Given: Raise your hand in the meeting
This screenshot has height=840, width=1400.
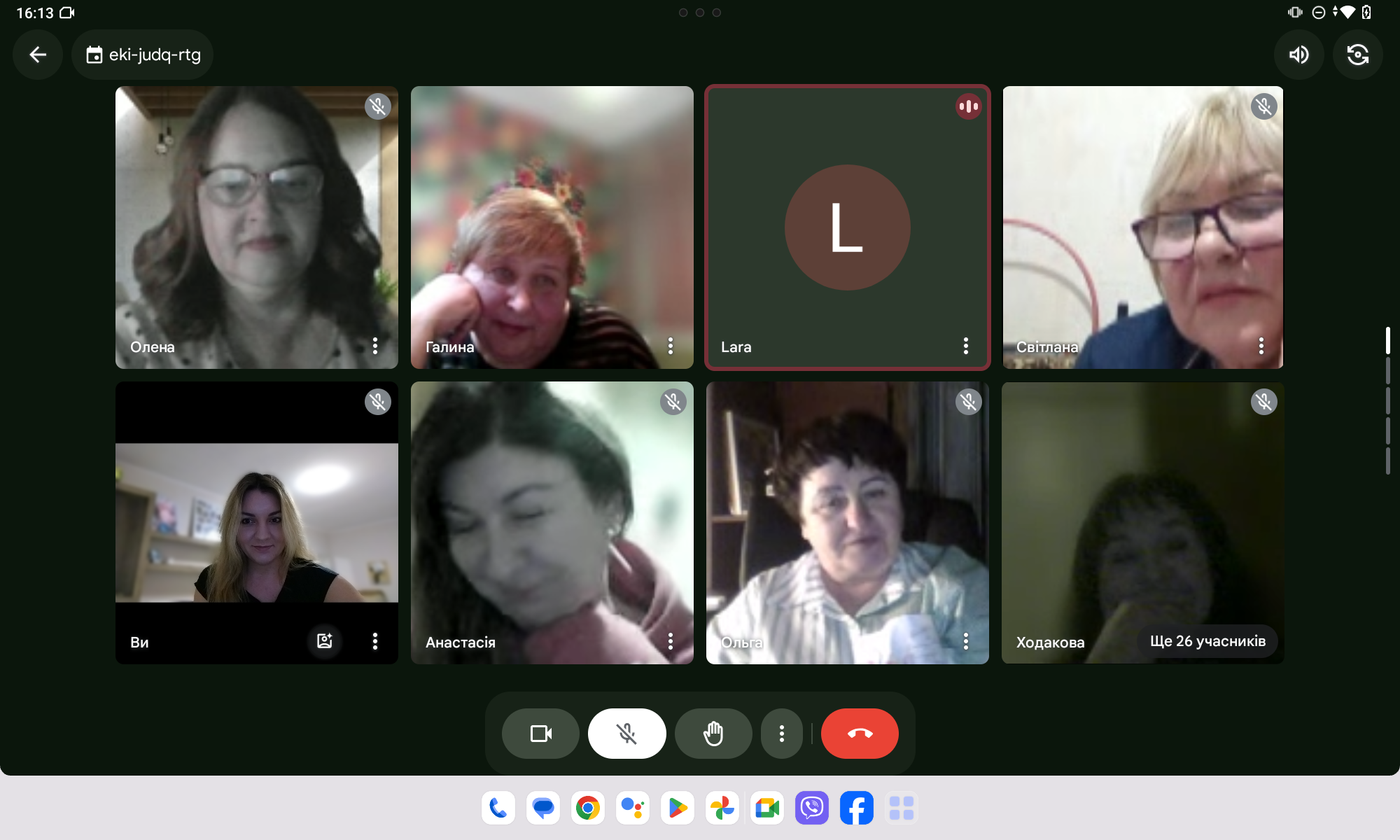Looking at the screenshot, I should click(713, 734).
